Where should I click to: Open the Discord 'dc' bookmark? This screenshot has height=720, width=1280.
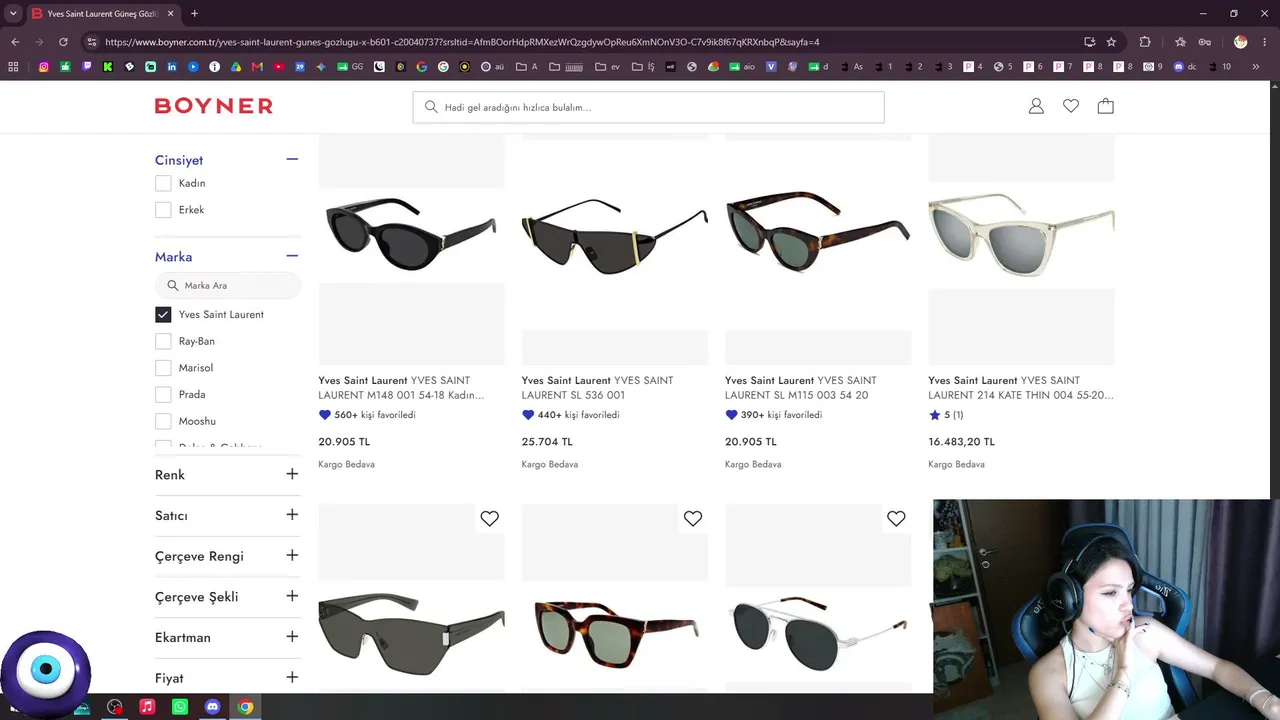click(1184, 67)
